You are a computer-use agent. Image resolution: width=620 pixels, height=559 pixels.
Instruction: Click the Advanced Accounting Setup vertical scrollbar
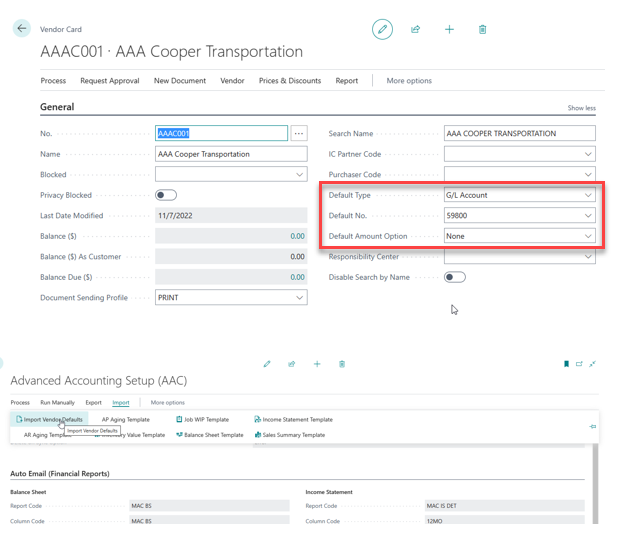click(x=595, y=483)
